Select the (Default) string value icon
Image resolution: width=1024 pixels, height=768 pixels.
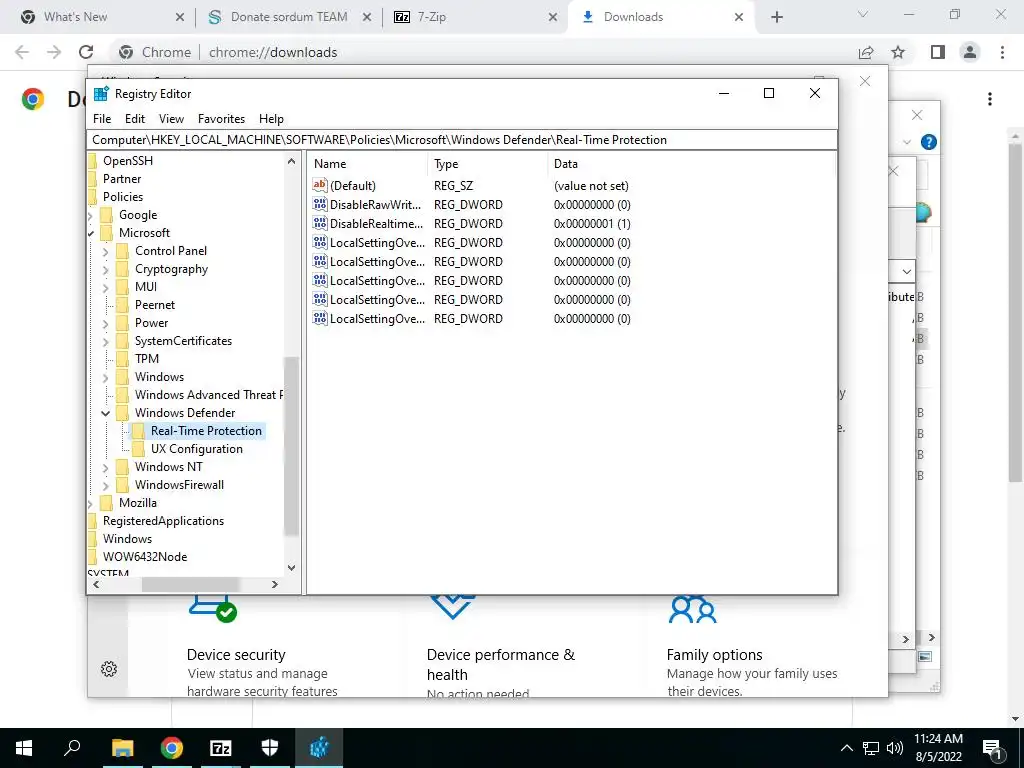(319, 185)
